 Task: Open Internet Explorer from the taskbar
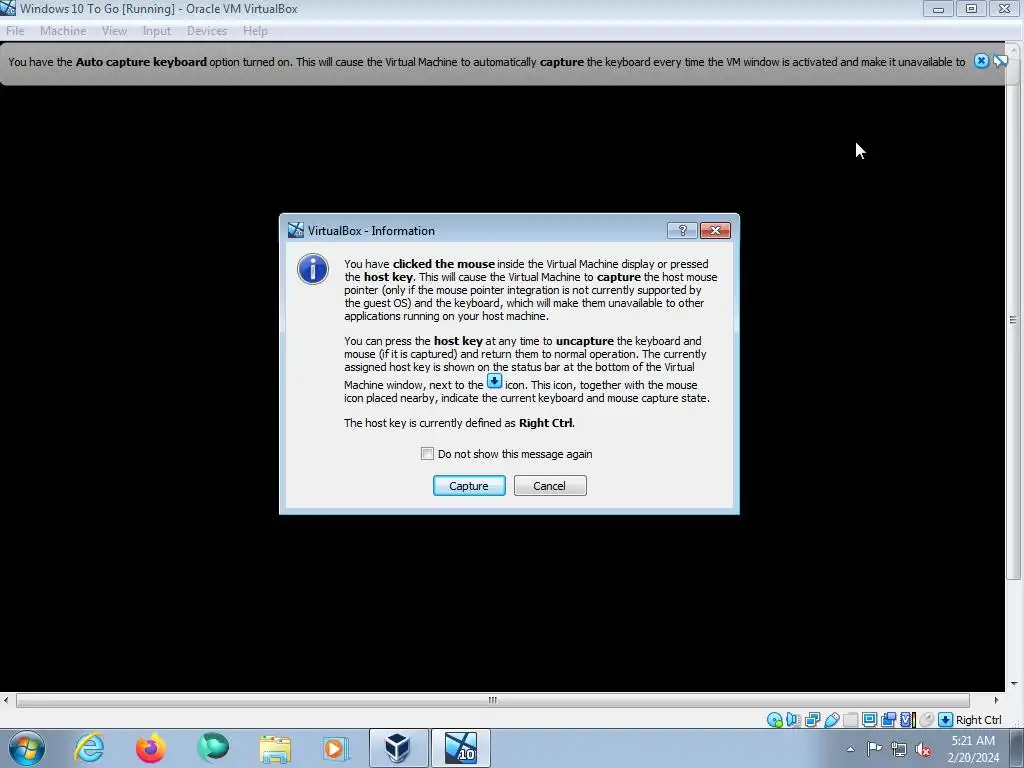(89, 748)
